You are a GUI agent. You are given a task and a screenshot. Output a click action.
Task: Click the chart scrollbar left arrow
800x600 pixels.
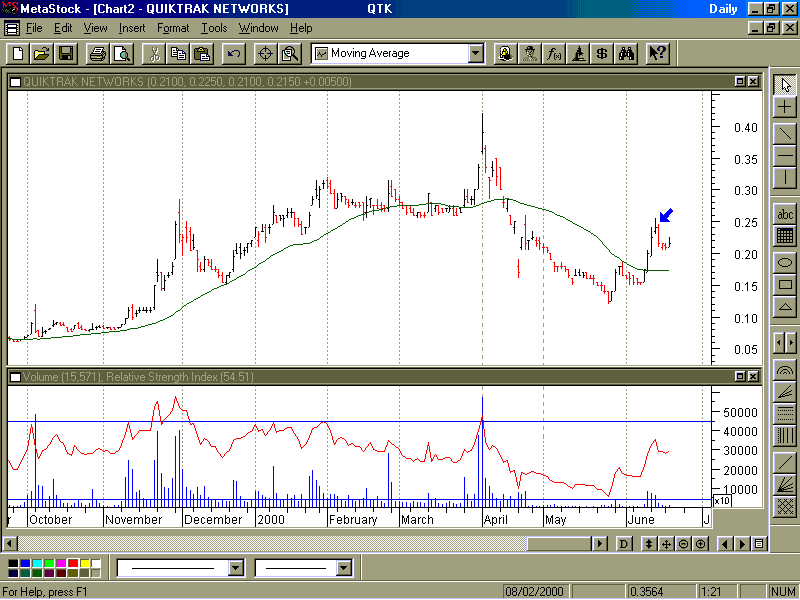10,544
